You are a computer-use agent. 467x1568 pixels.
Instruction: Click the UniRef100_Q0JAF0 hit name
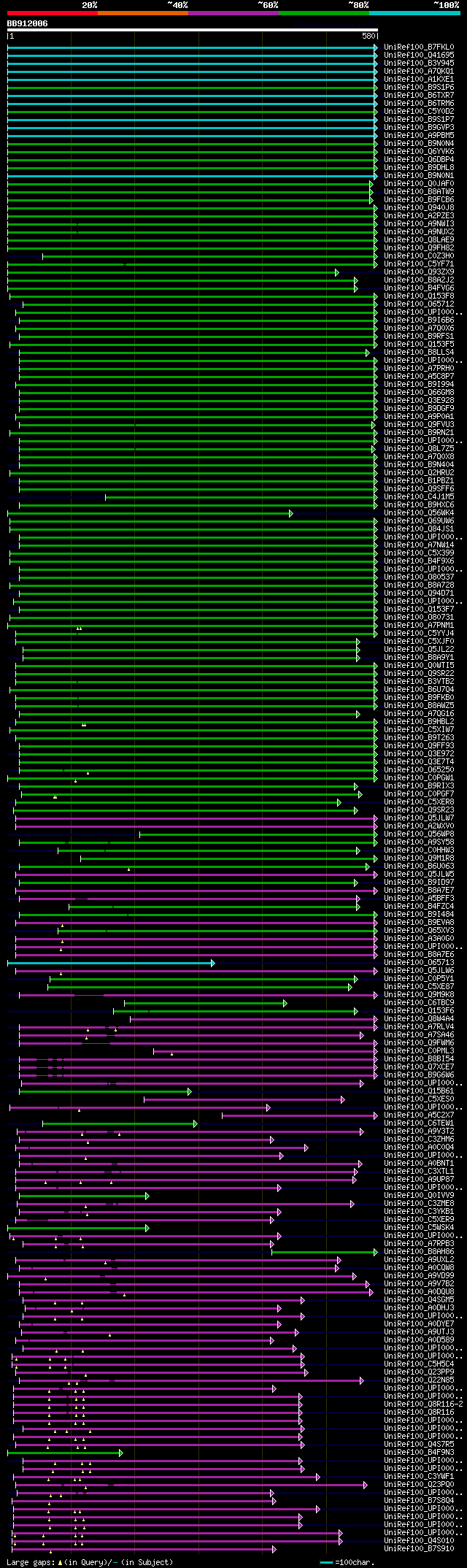tap(419, 184)
